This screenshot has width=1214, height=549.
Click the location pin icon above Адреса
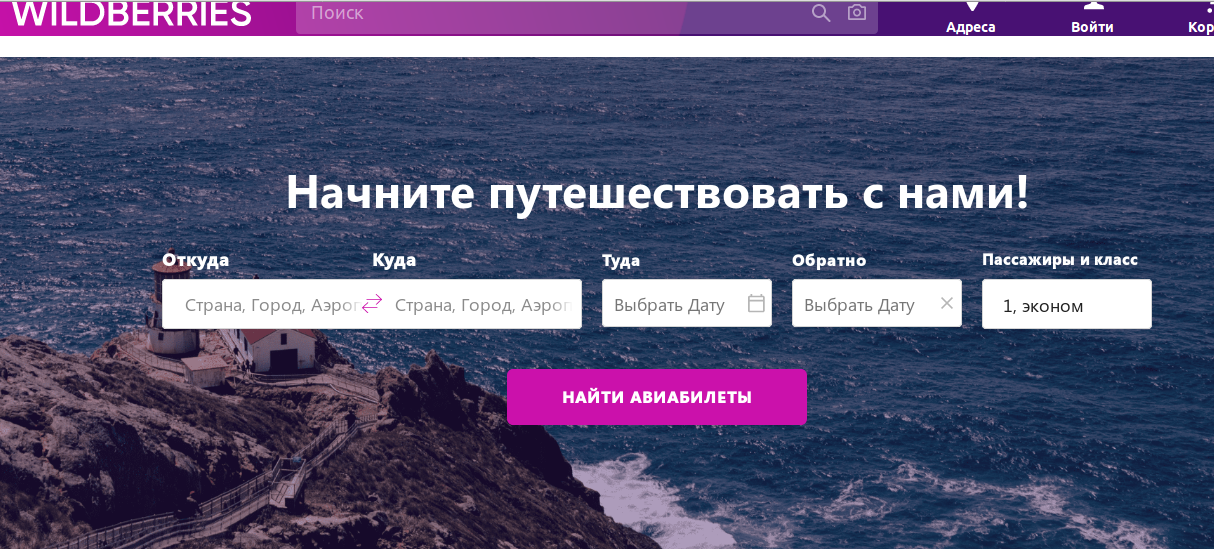pos(971,7)
